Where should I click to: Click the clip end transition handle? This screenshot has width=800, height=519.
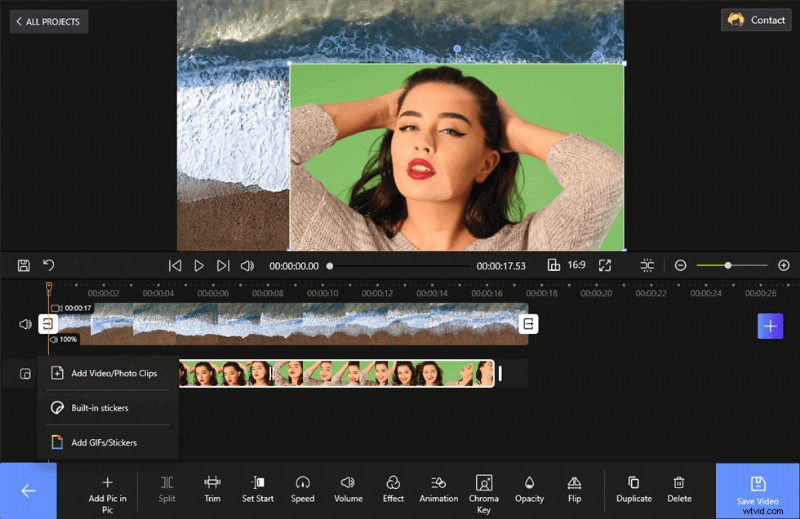click(528, 324)
